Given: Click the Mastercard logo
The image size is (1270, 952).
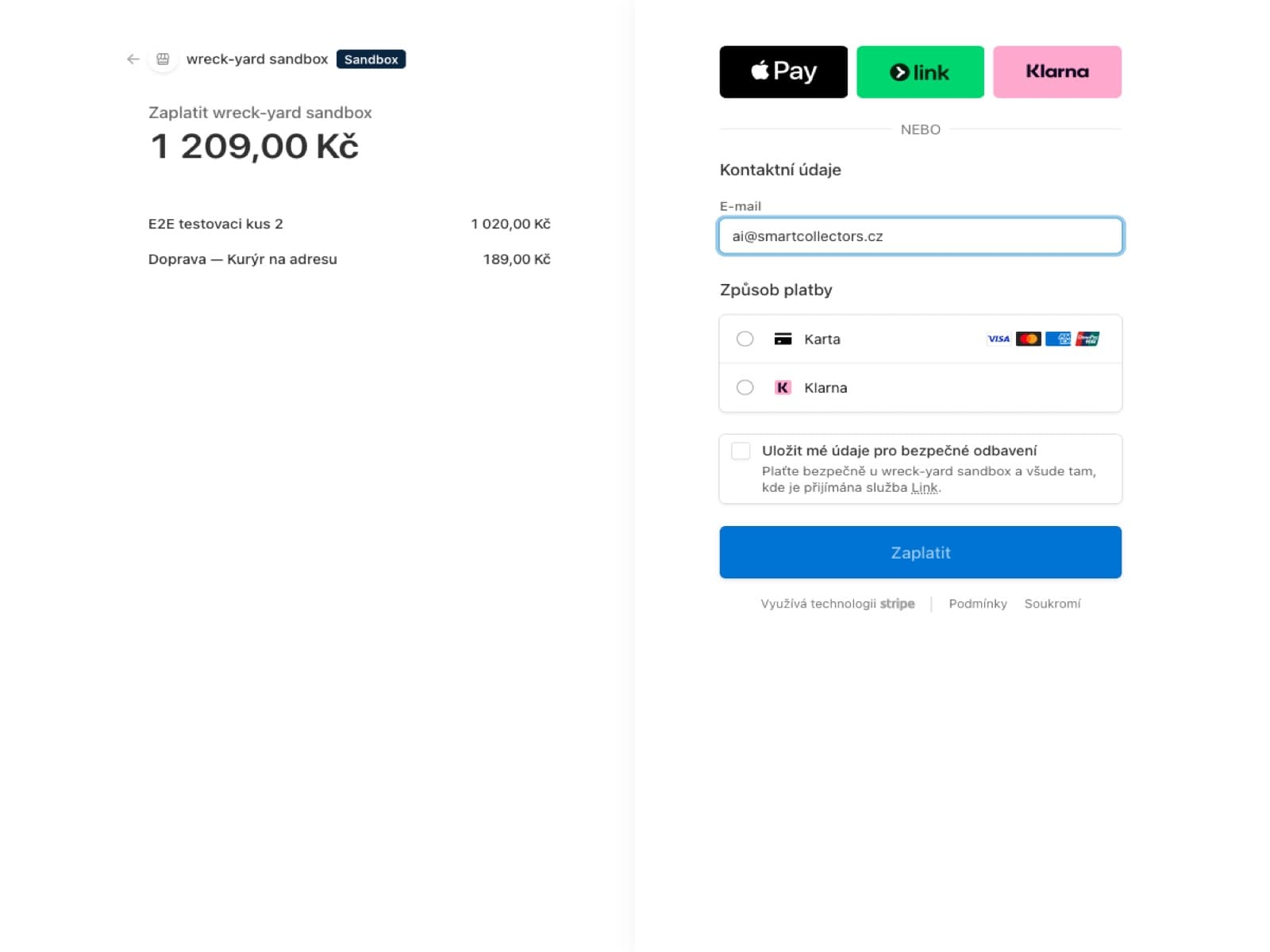Looking at the screenshot, I should pyautogui.click(x=1029, y=339).
